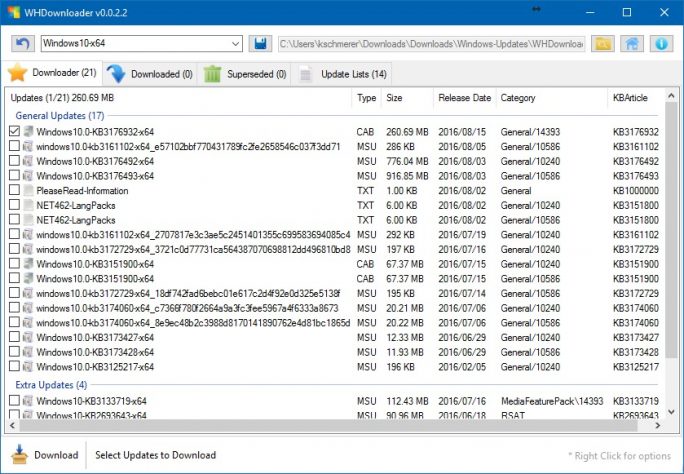Click the vertical scrollbar thumb
The height and width of the screenshot is (474, 684).
(671, 230)
